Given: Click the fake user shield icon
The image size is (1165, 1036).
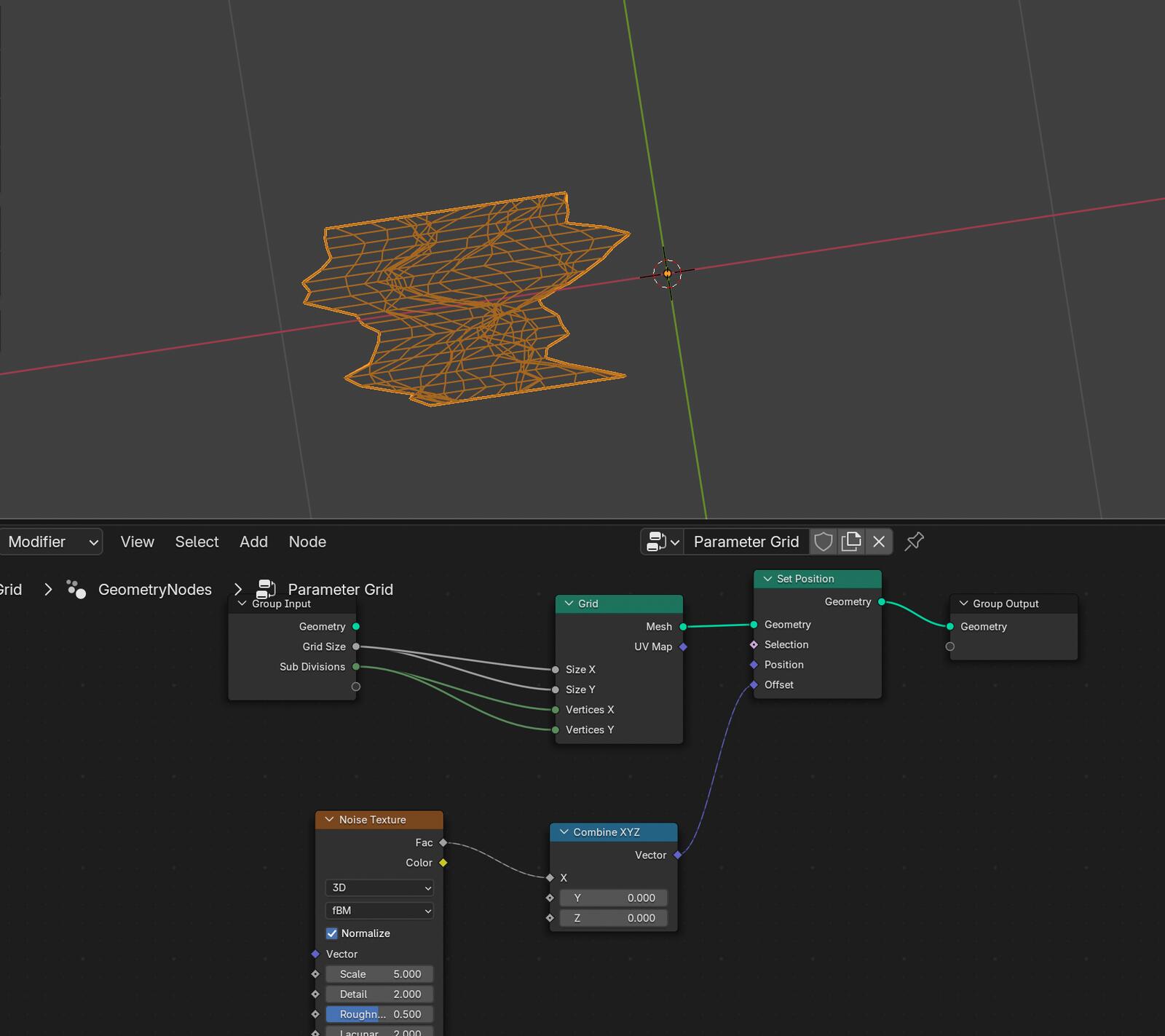Looking at the screenshot, I should (824, 542).
